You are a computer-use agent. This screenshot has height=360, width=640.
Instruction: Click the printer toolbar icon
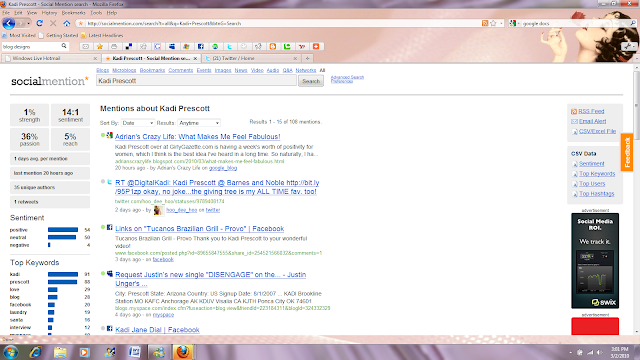pyautogui.click(x=114, y=47)
